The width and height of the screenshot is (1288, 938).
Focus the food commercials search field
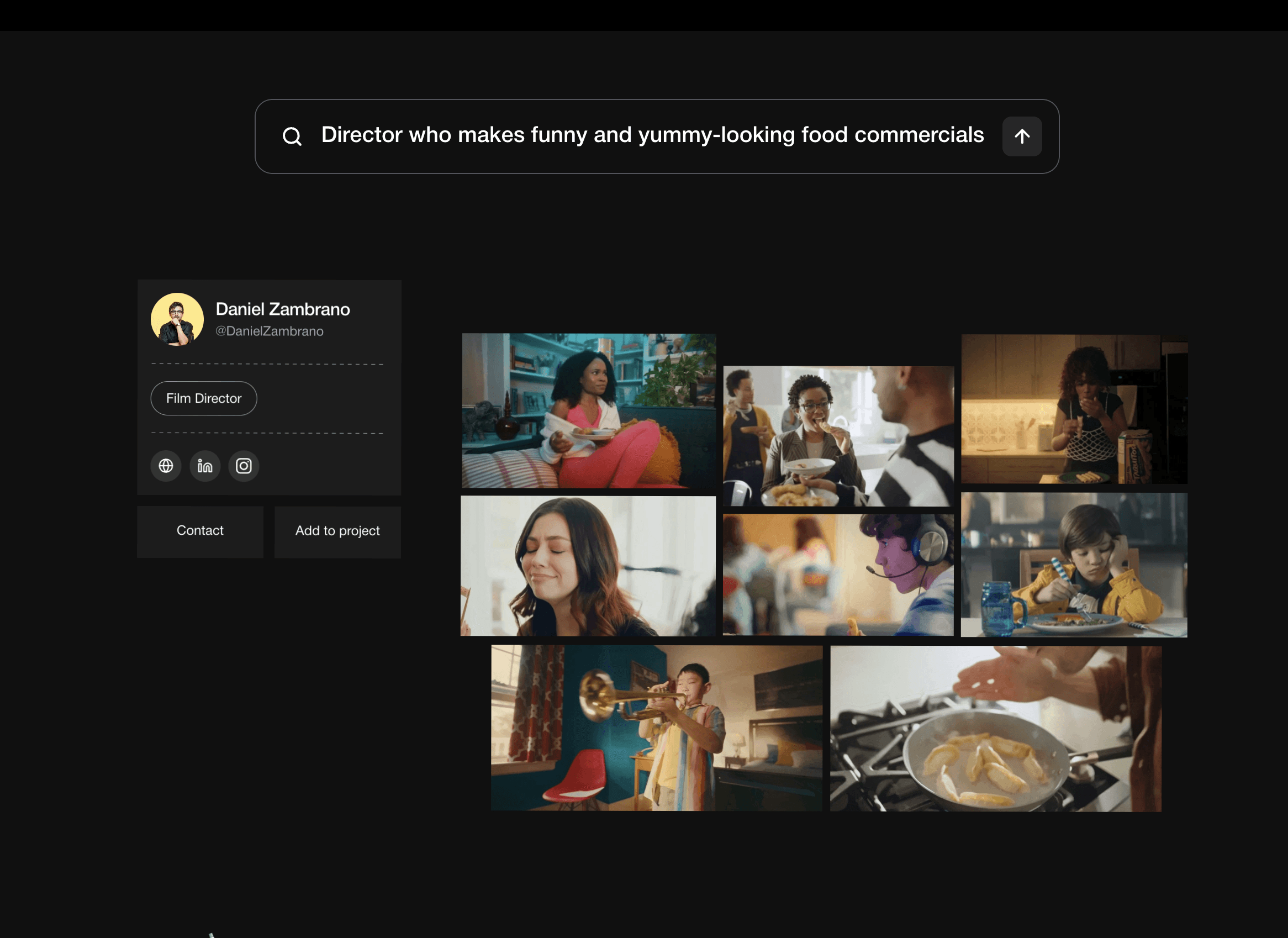pos(652,135)
